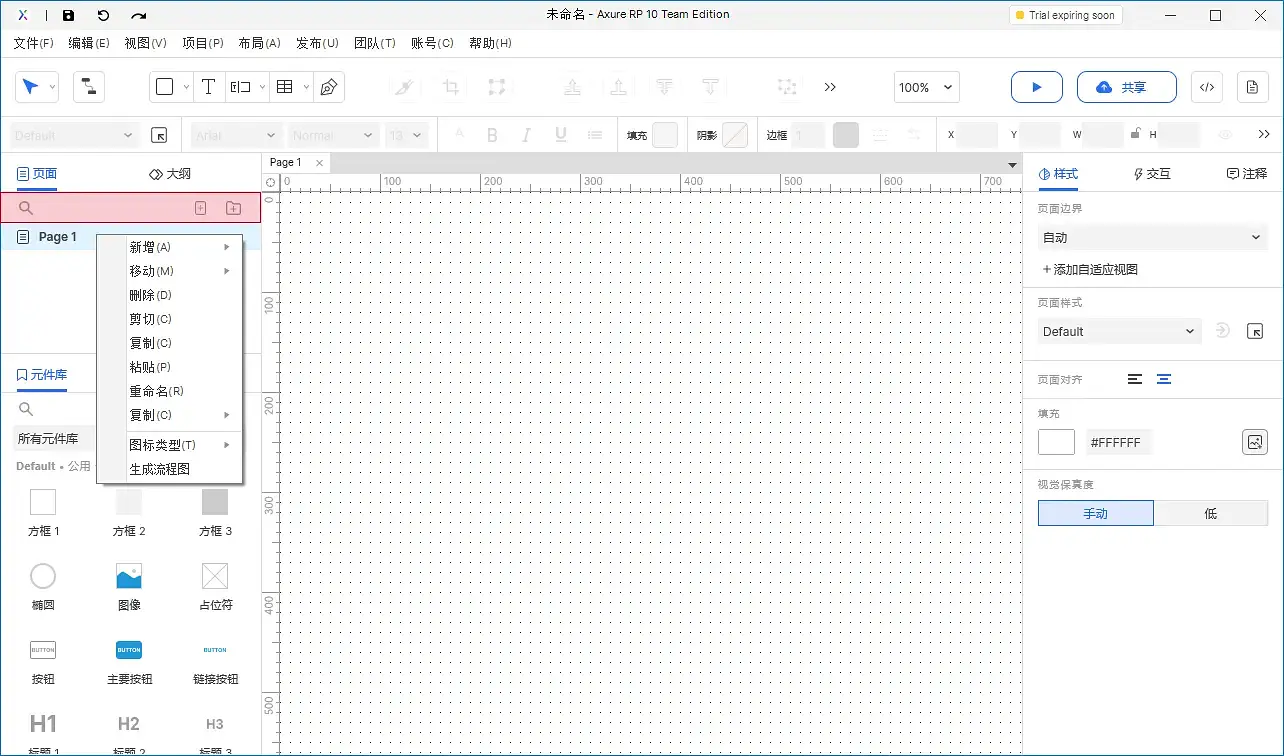
Task: Click the add folder icon in Pages panel
Action: pyautogui.click(x=233, y=207)
